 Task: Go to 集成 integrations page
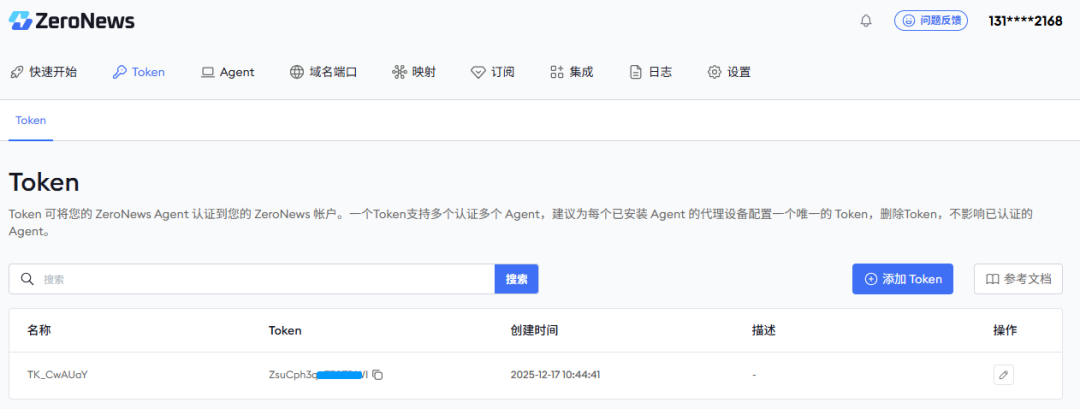point(572,72)
